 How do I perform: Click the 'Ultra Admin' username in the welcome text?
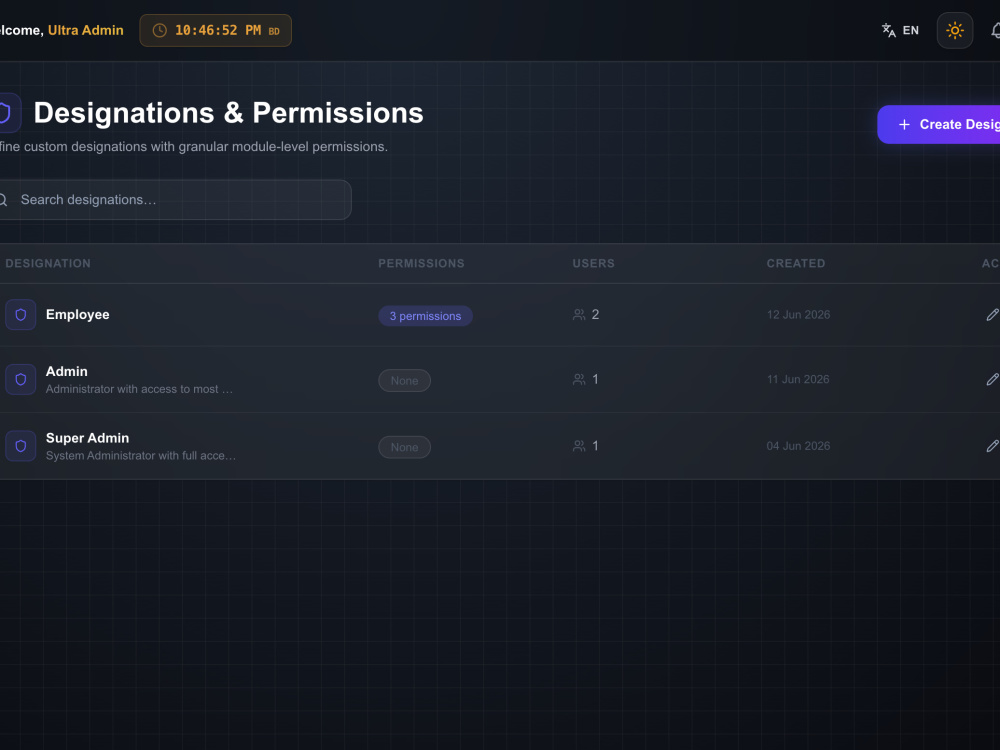85,30
